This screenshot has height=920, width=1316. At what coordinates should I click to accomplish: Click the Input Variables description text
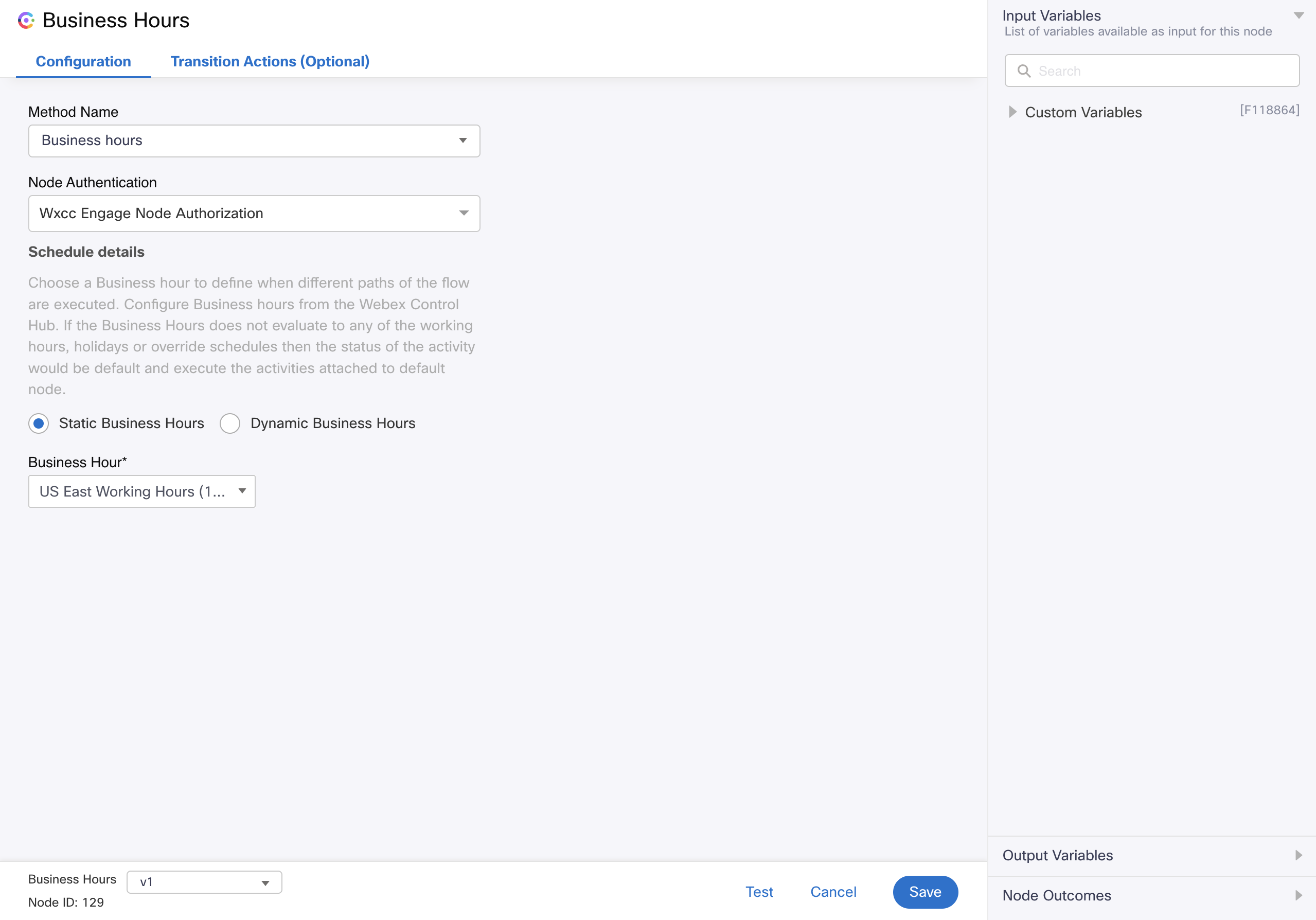1138,31
